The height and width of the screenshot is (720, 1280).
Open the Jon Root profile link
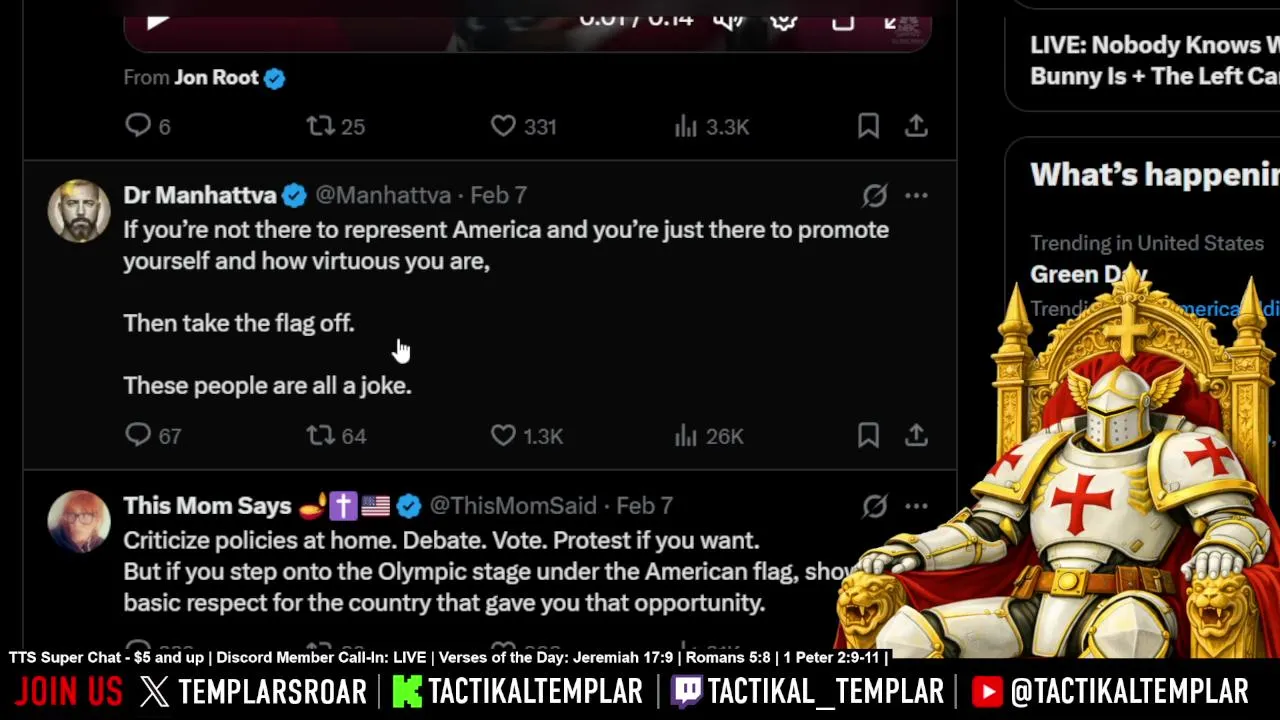coord(216,77)
